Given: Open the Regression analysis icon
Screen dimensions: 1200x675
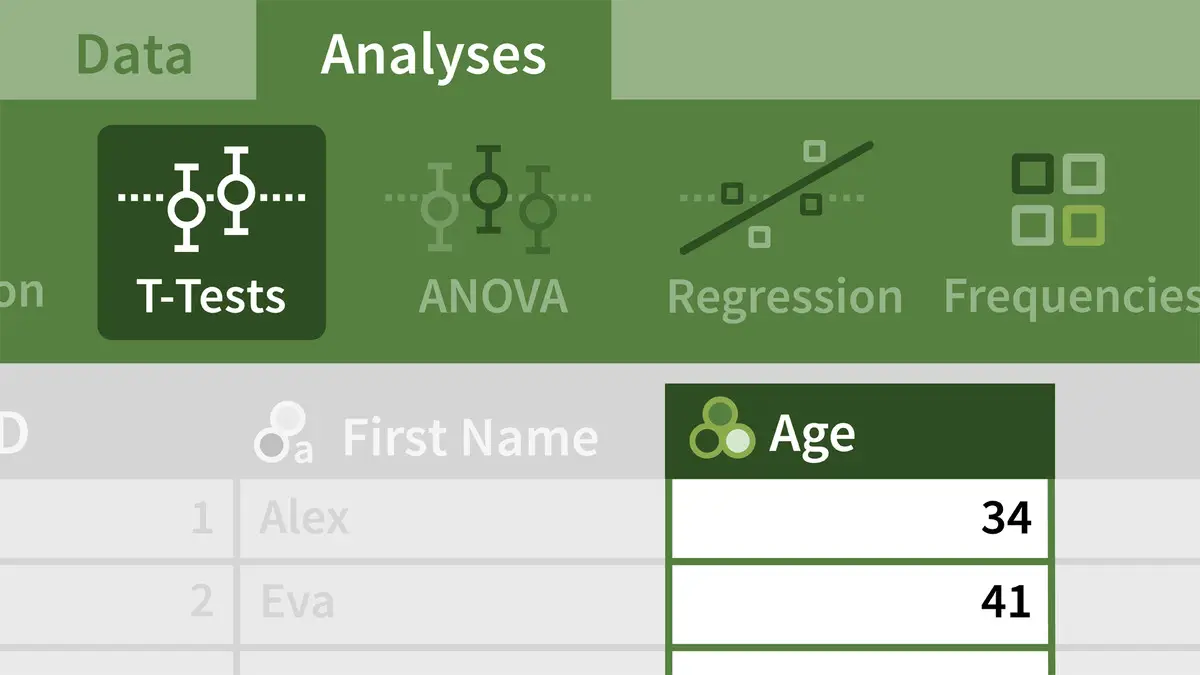Looking at the screenshot, I should 776,196.
